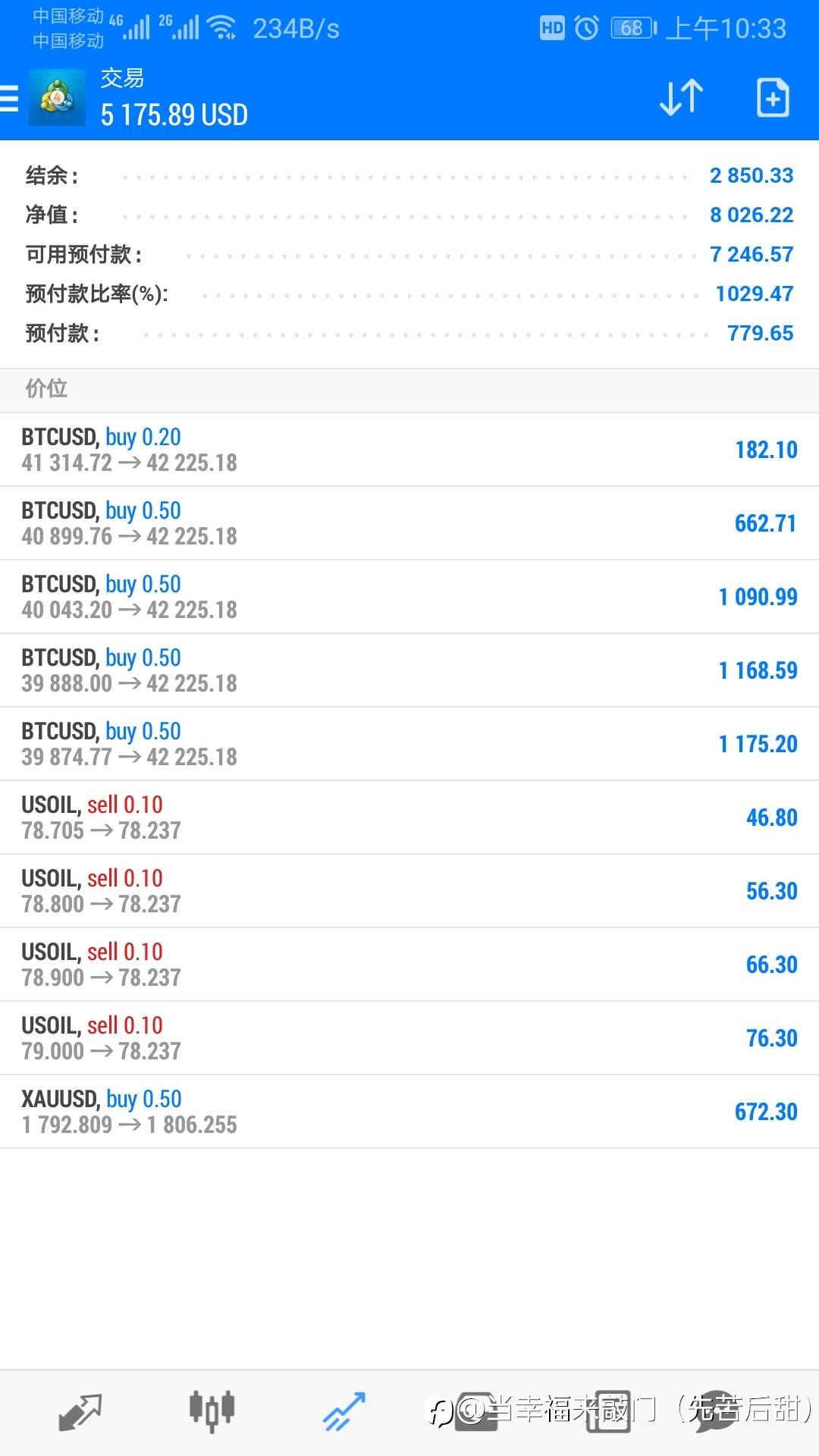Tap the 5 175.89 USD total profit header

pyautogui.click(x=174, y=115)
